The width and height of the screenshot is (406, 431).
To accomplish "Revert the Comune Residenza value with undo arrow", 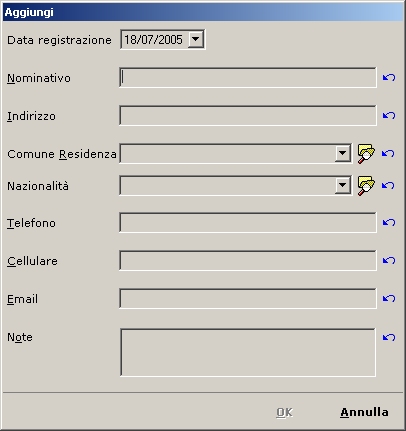I will click(388, 154).
